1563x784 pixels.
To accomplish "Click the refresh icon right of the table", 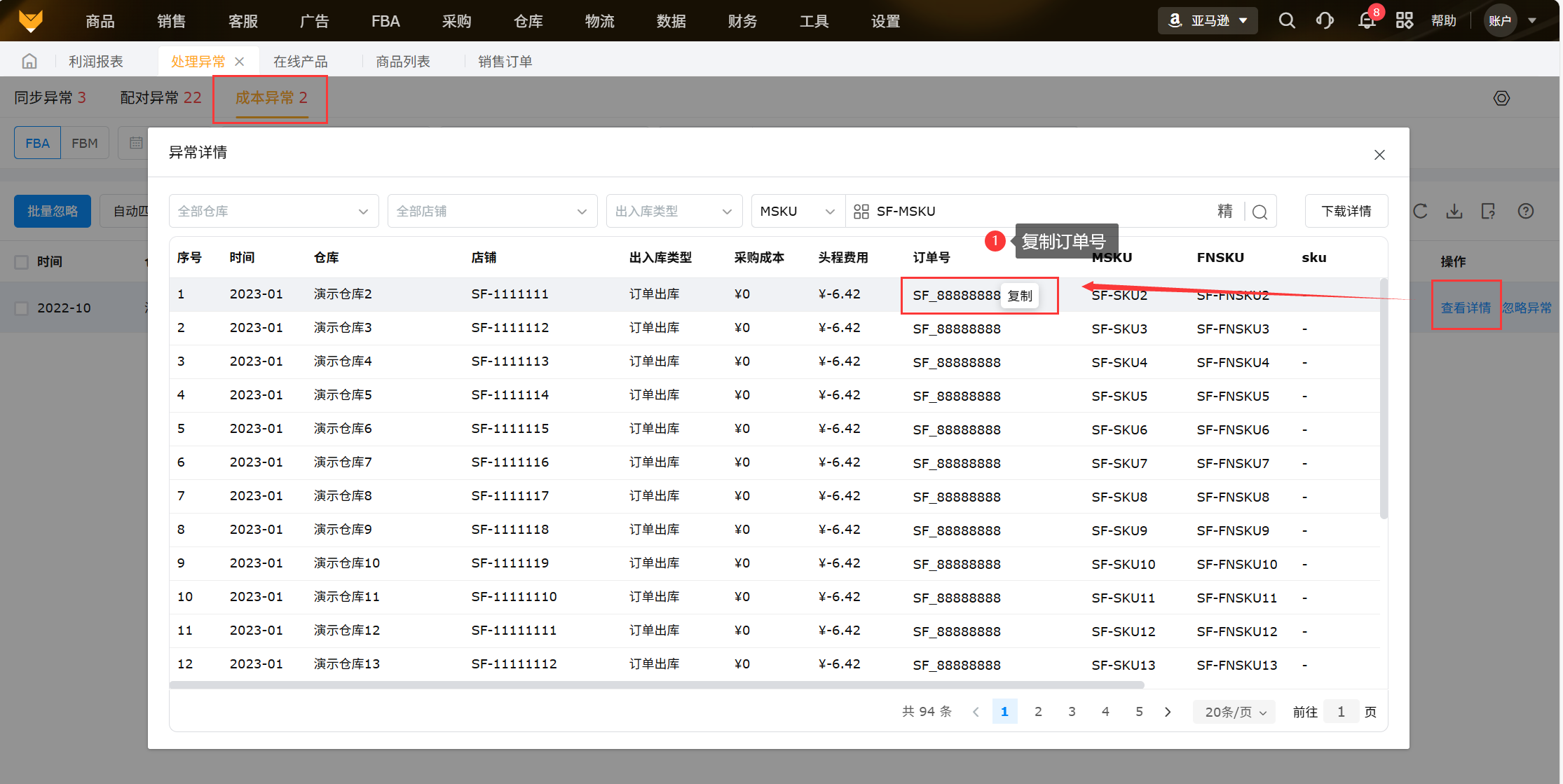I will (x=1420, y=212).
